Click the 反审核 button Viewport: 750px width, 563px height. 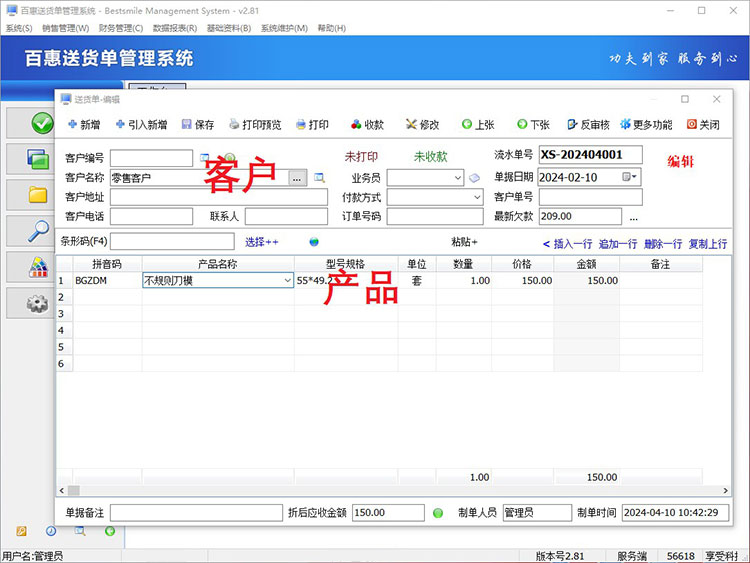click(x=588, y=125)
